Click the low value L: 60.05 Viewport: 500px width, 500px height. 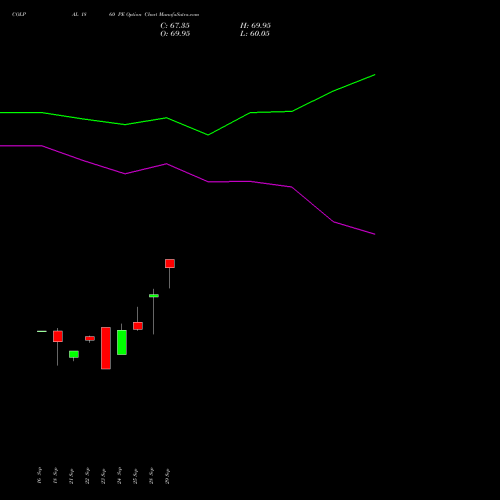click(x=255, y=34)
